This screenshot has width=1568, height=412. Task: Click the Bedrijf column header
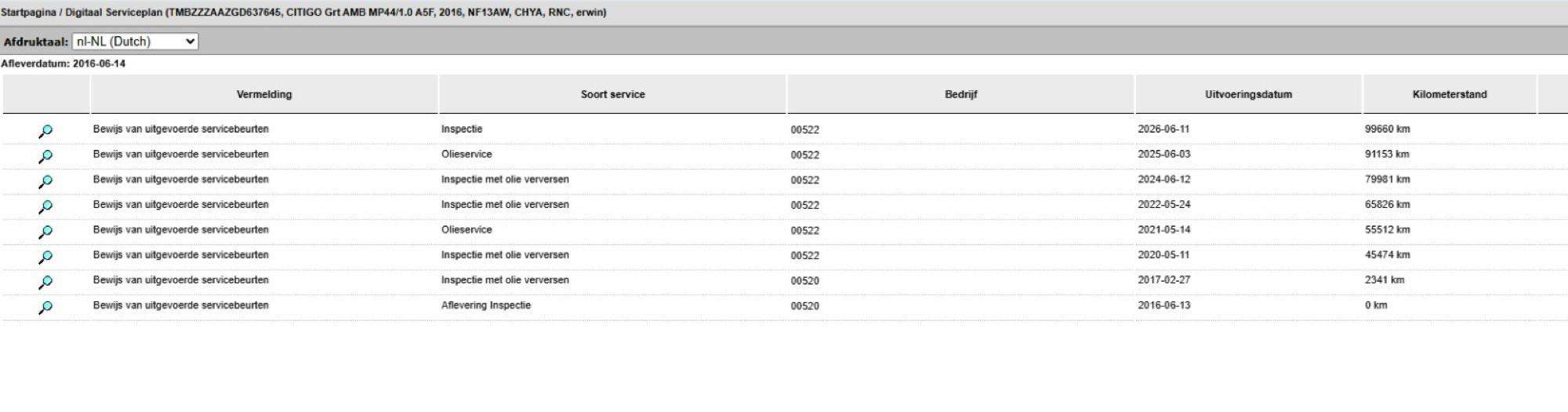960,94
